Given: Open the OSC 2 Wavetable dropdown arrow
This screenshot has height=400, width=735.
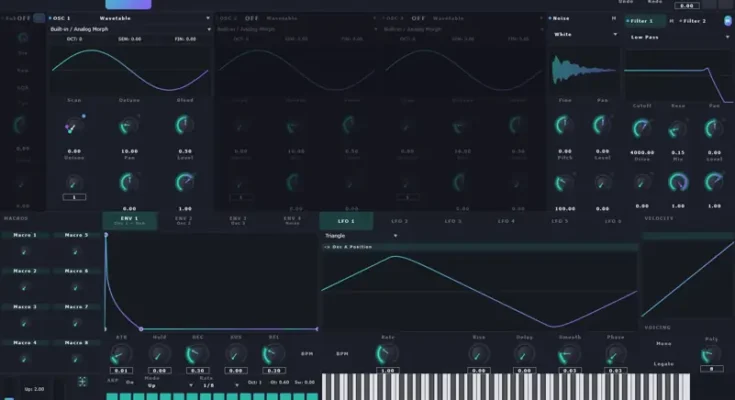Looking at the screenshot, I should [x=375, y=18].
